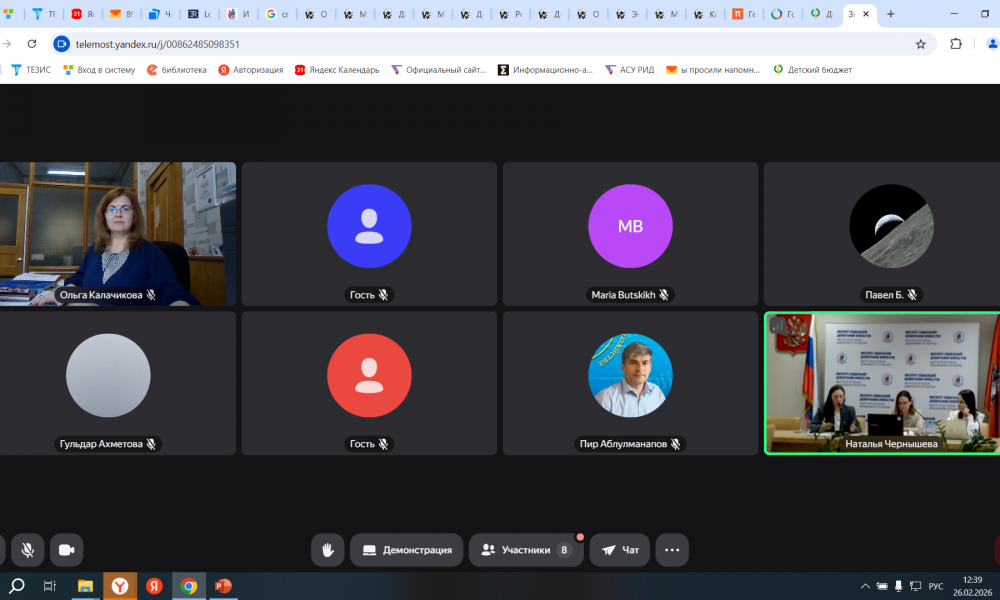
Task: Open the Яндекс Календарь bookmark
Action: (337, 70)
